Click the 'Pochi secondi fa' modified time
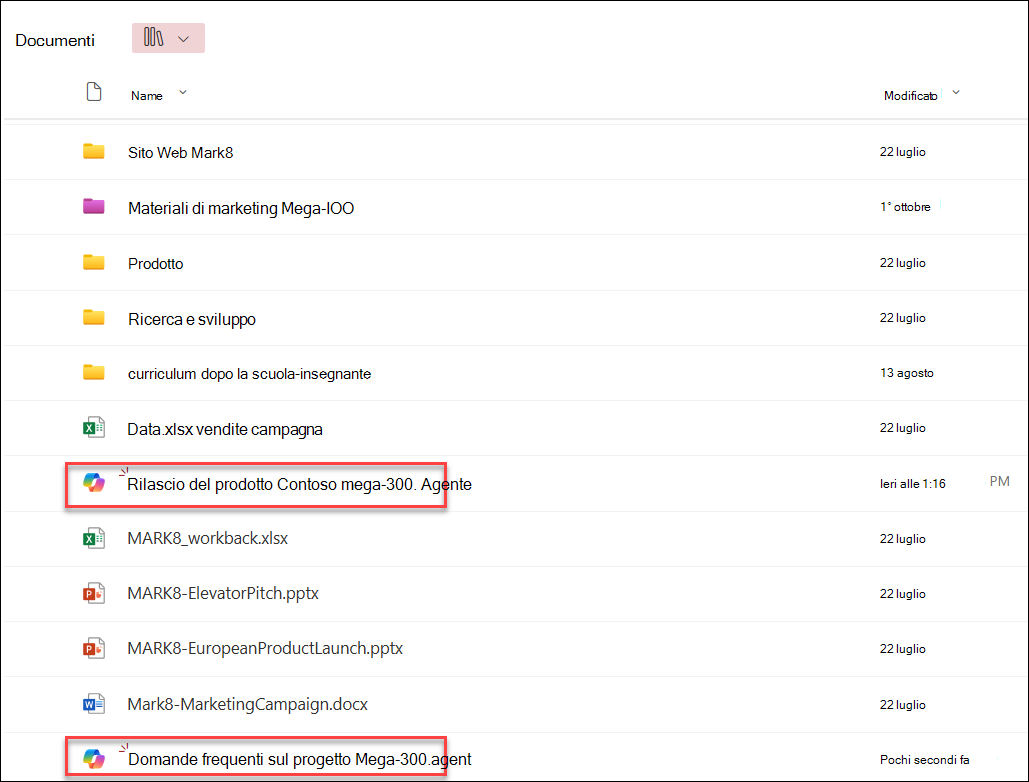Screen dimensions: 1029x782 coord(924,760)
